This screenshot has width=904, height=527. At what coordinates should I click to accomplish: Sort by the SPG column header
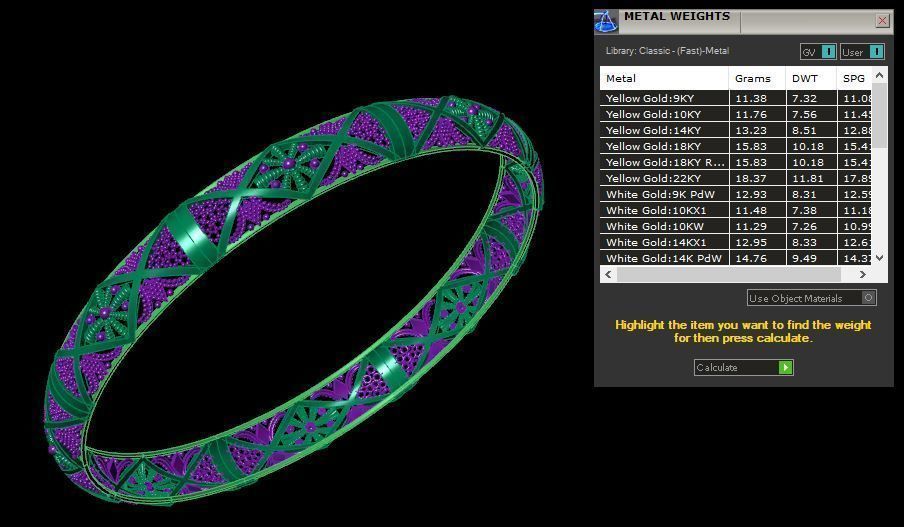(x=854, y=78)
